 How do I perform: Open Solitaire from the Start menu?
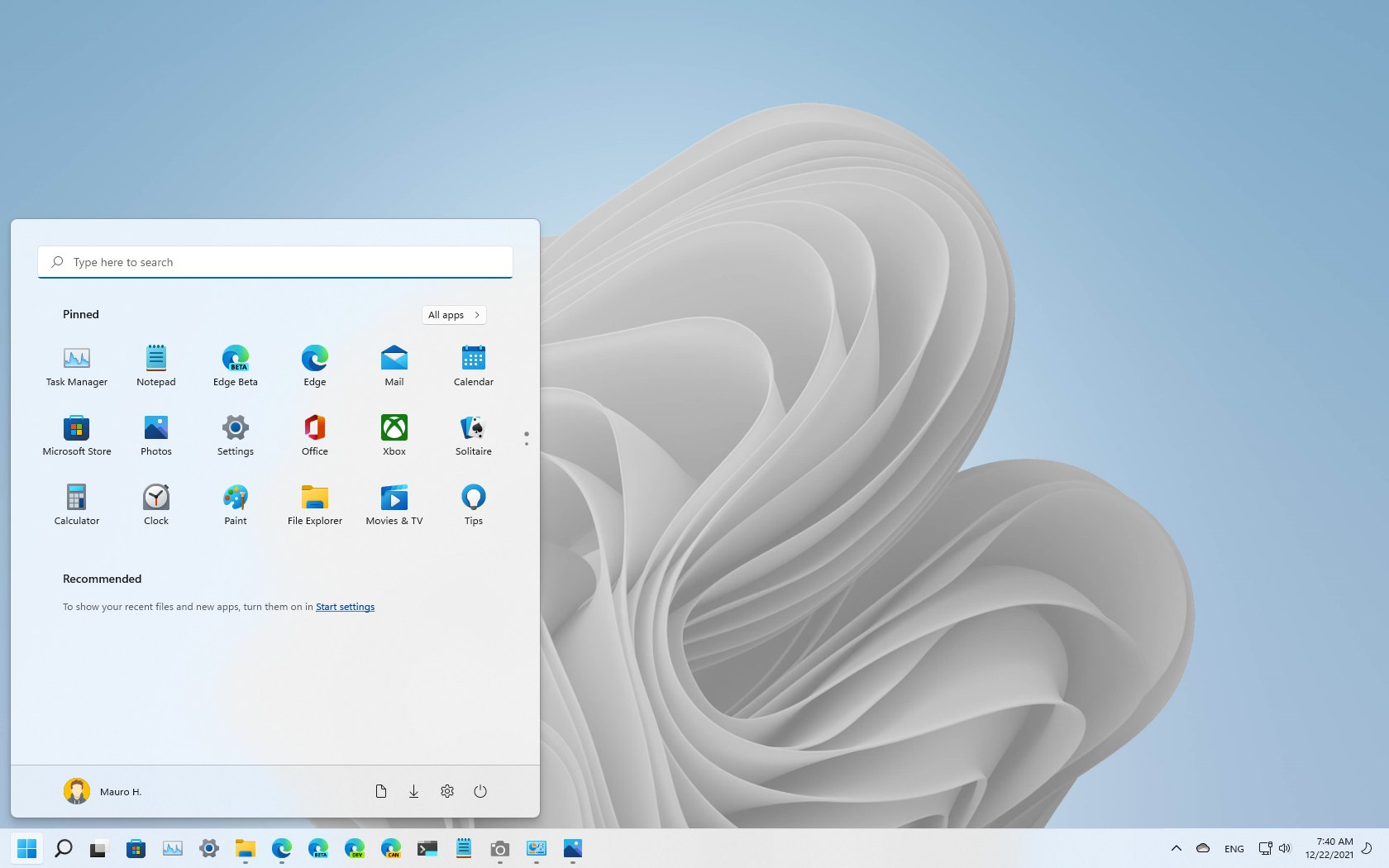474,435
